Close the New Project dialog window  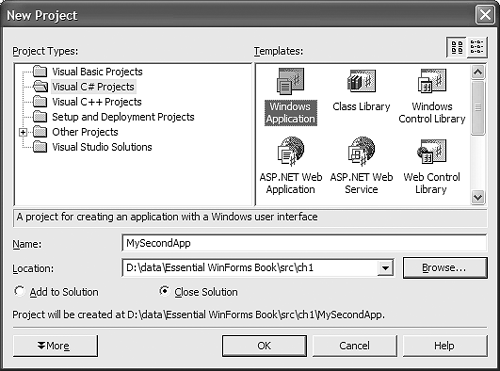click(x=485, y=15)
